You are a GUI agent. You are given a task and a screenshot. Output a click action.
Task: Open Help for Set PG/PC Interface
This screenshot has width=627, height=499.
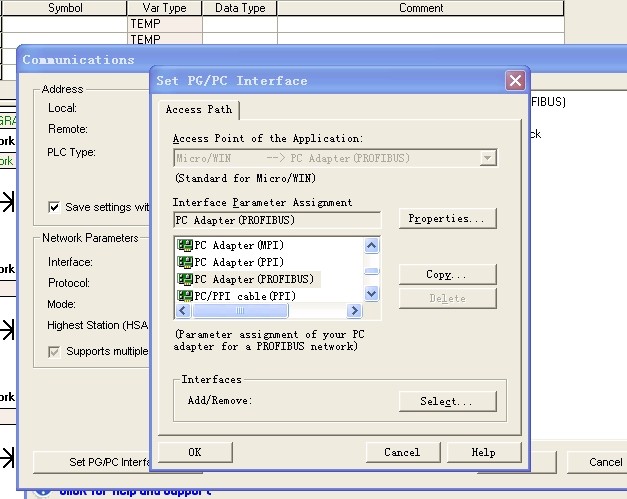coord(484,452)
